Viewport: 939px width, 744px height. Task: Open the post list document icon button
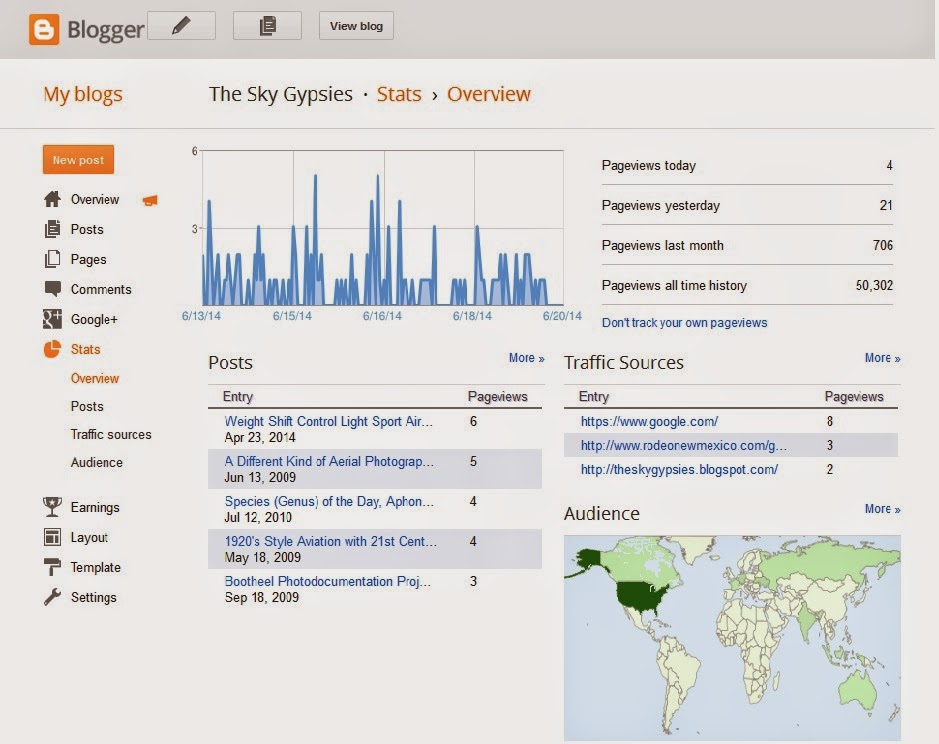tap(267, 26)
